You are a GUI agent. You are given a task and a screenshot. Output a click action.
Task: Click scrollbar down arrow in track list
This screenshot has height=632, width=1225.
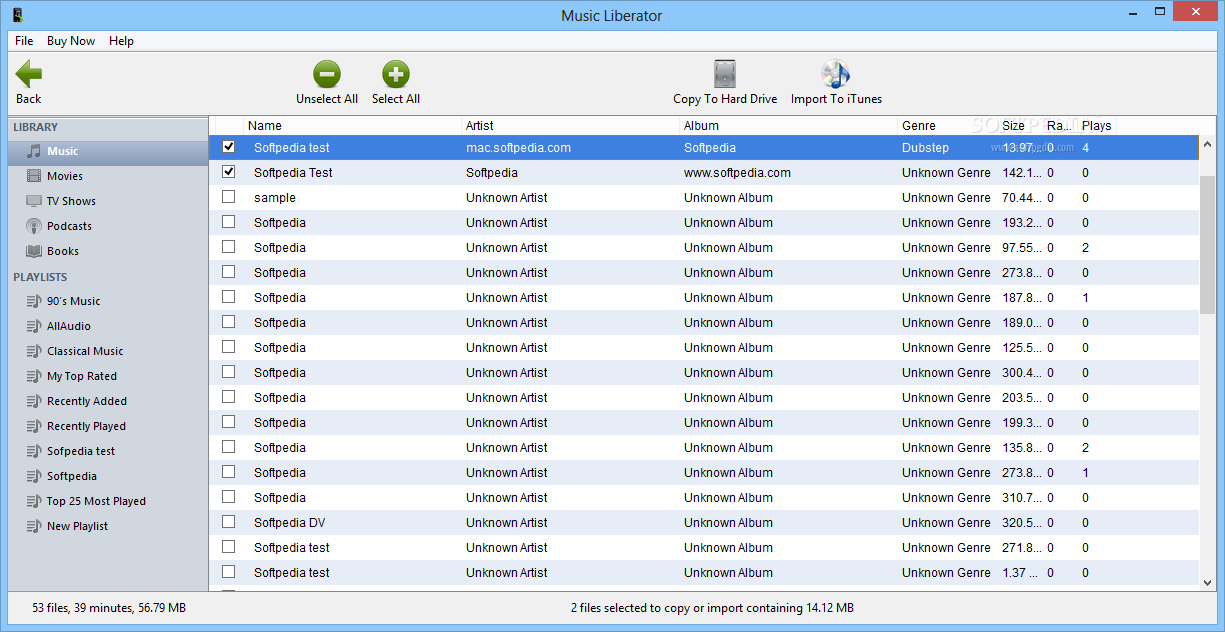point(1207,582)
